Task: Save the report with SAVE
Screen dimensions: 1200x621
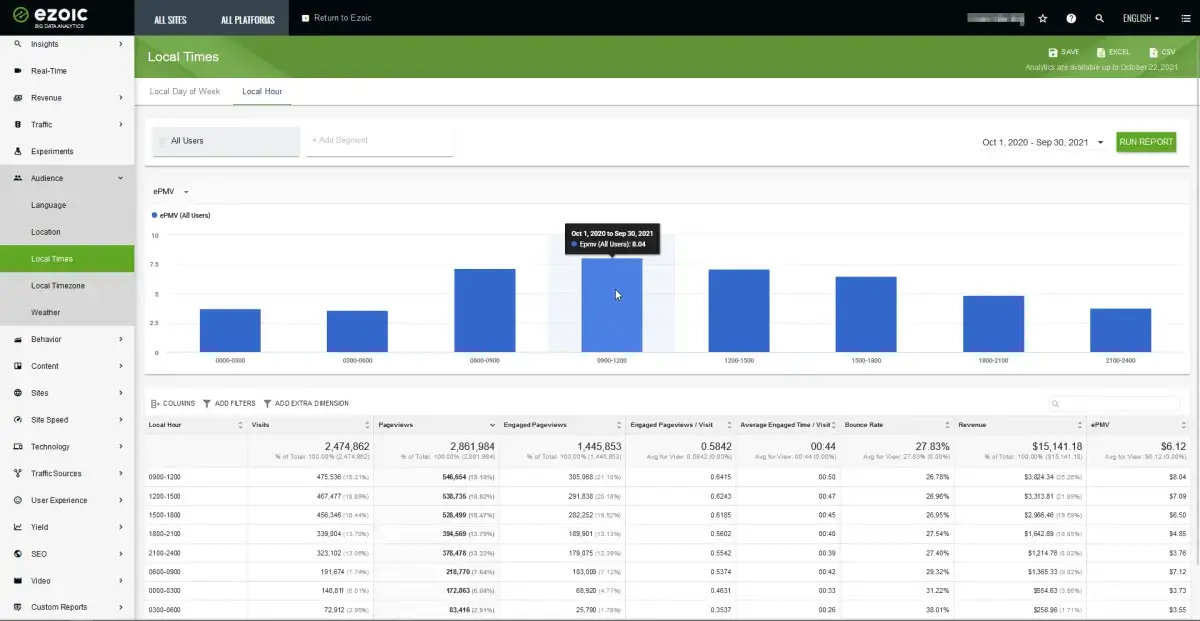Action: [1064, 52]
